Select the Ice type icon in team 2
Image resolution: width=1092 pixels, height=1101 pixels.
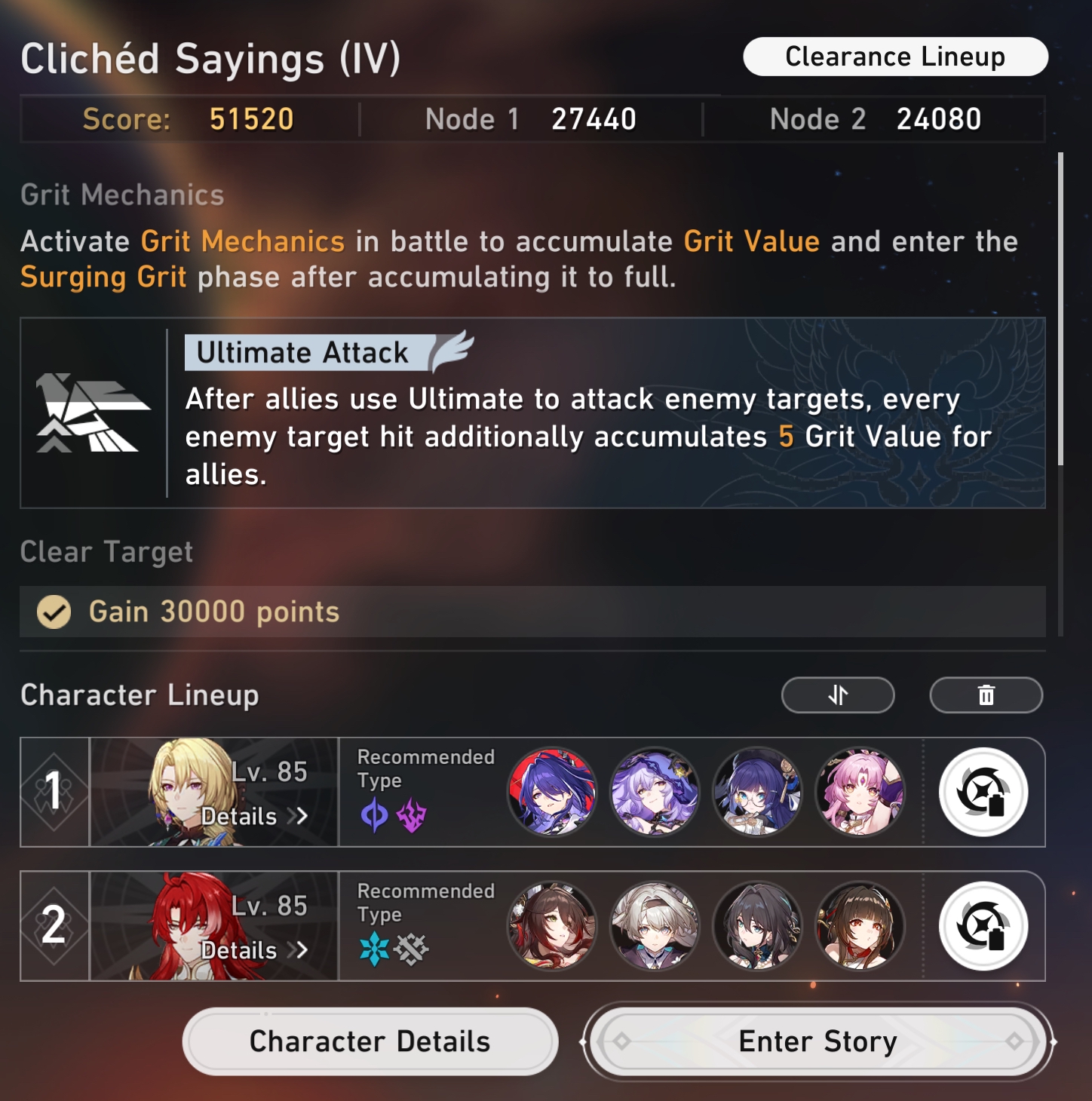tap(374, 949)
